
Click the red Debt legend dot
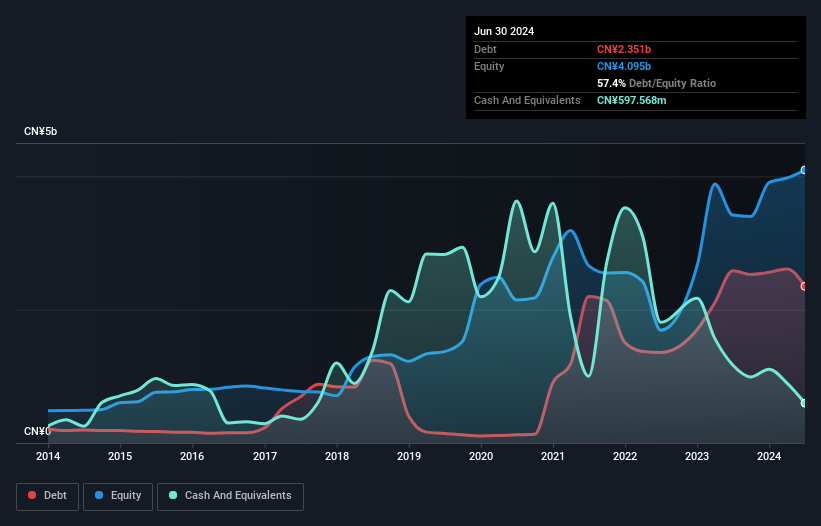pyautogui.click(x=32, y=495)
